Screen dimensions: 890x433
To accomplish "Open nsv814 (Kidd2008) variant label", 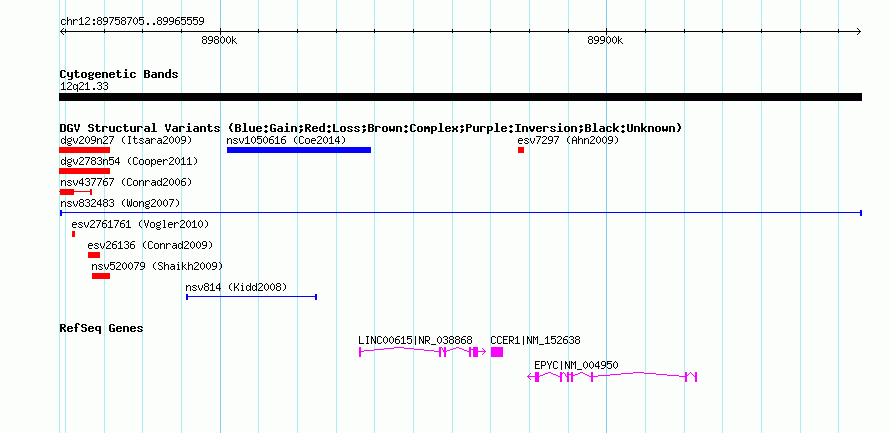I will coord(236,288).
